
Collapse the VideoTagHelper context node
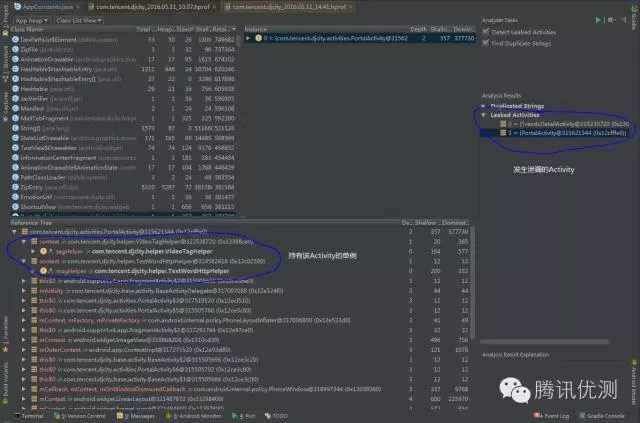click(24, 242)
